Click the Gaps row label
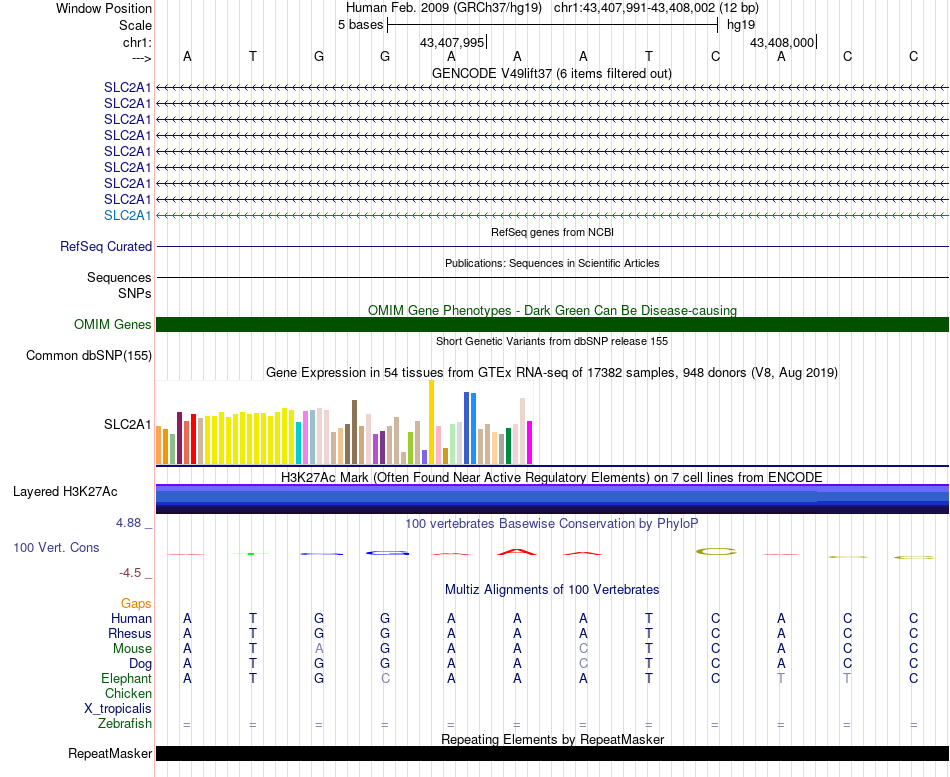Viewport: 950px width, 777px height. point(136,603)
